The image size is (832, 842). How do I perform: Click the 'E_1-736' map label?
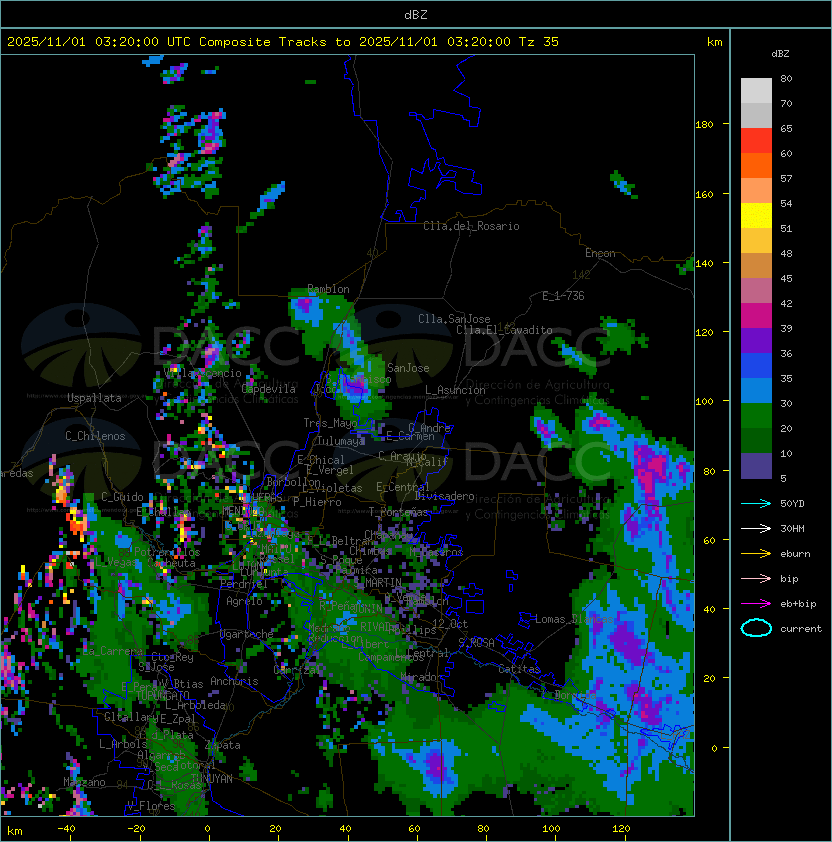(563, 296)
